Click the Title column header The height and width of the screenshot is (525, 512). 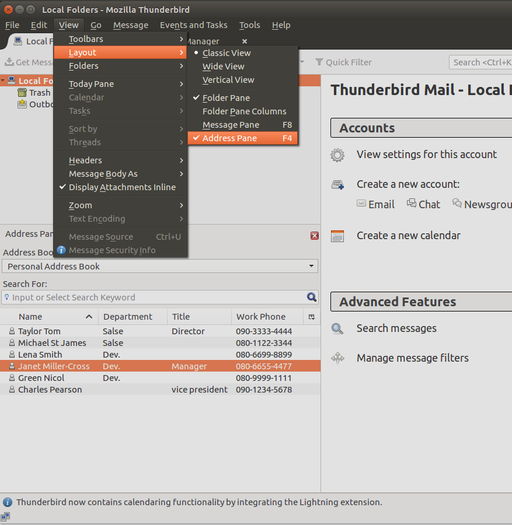click(x=199, y=316)
